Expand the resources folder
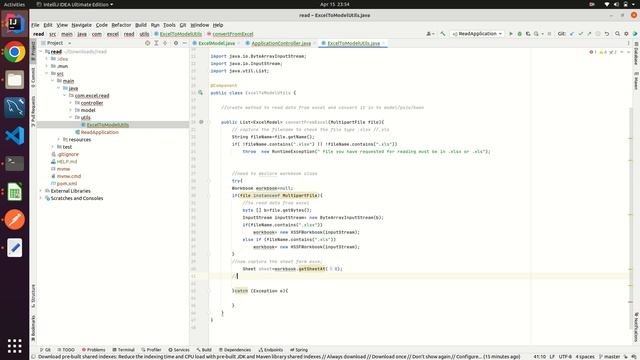Image resolution: width=640 pixels, height=360 pixels. point(59,140)
